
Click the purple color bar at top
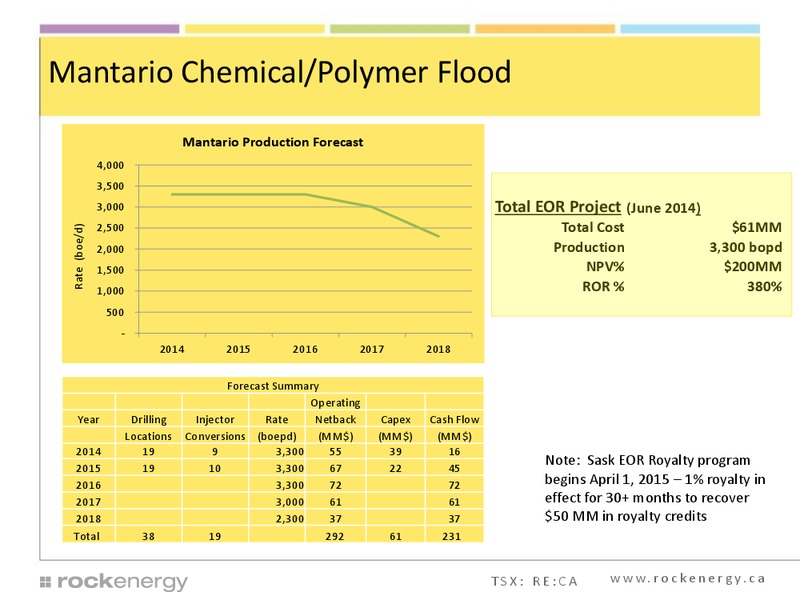point(110,29)
